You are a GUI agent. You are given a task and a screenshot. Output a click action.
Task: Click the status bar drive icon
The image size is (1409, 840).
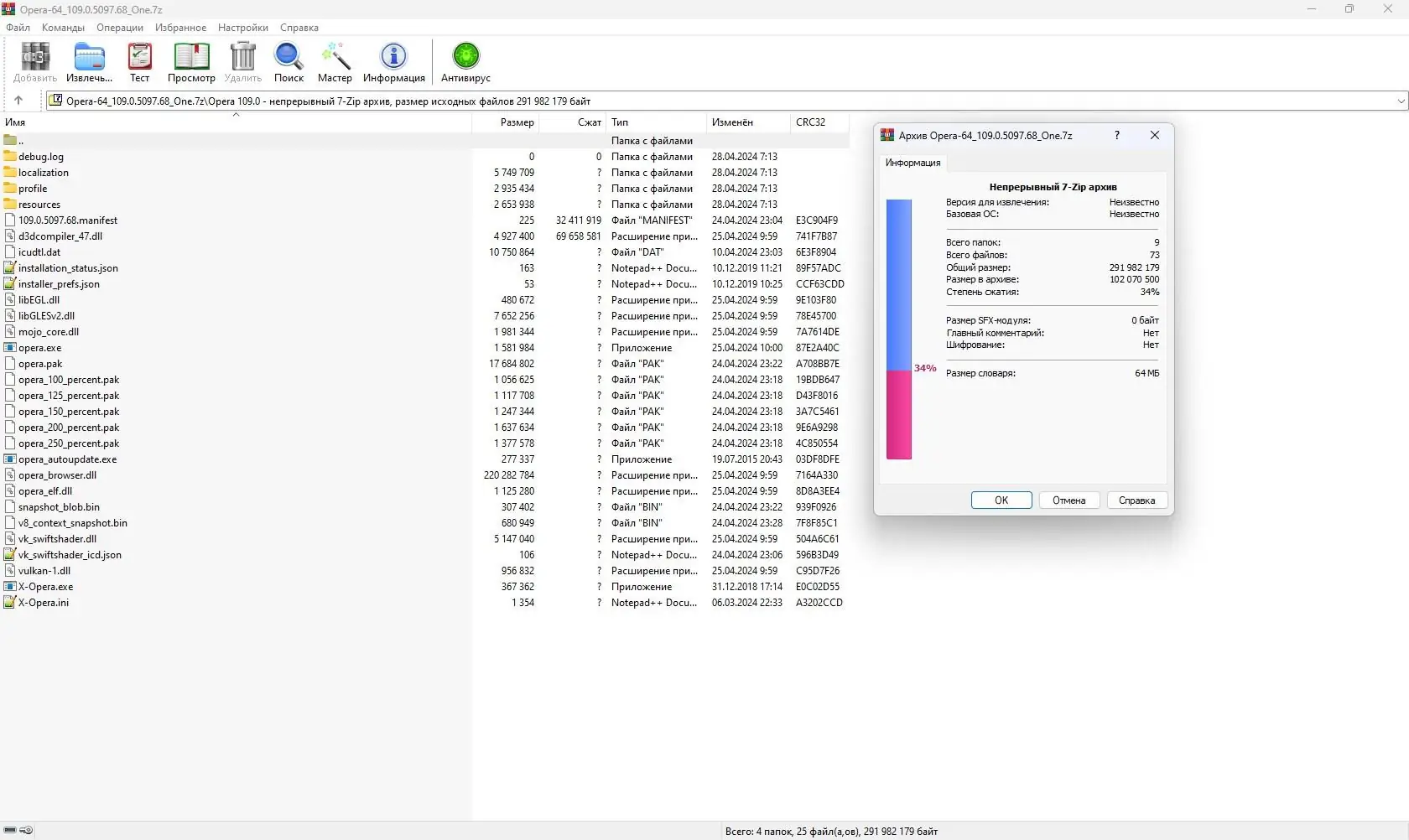pos(10,831)
